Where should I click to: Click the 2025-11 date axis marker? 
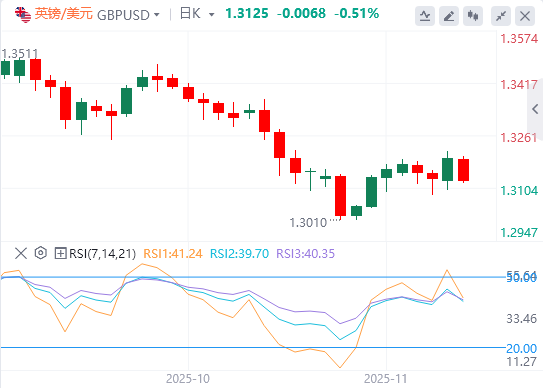pos(386,379)
